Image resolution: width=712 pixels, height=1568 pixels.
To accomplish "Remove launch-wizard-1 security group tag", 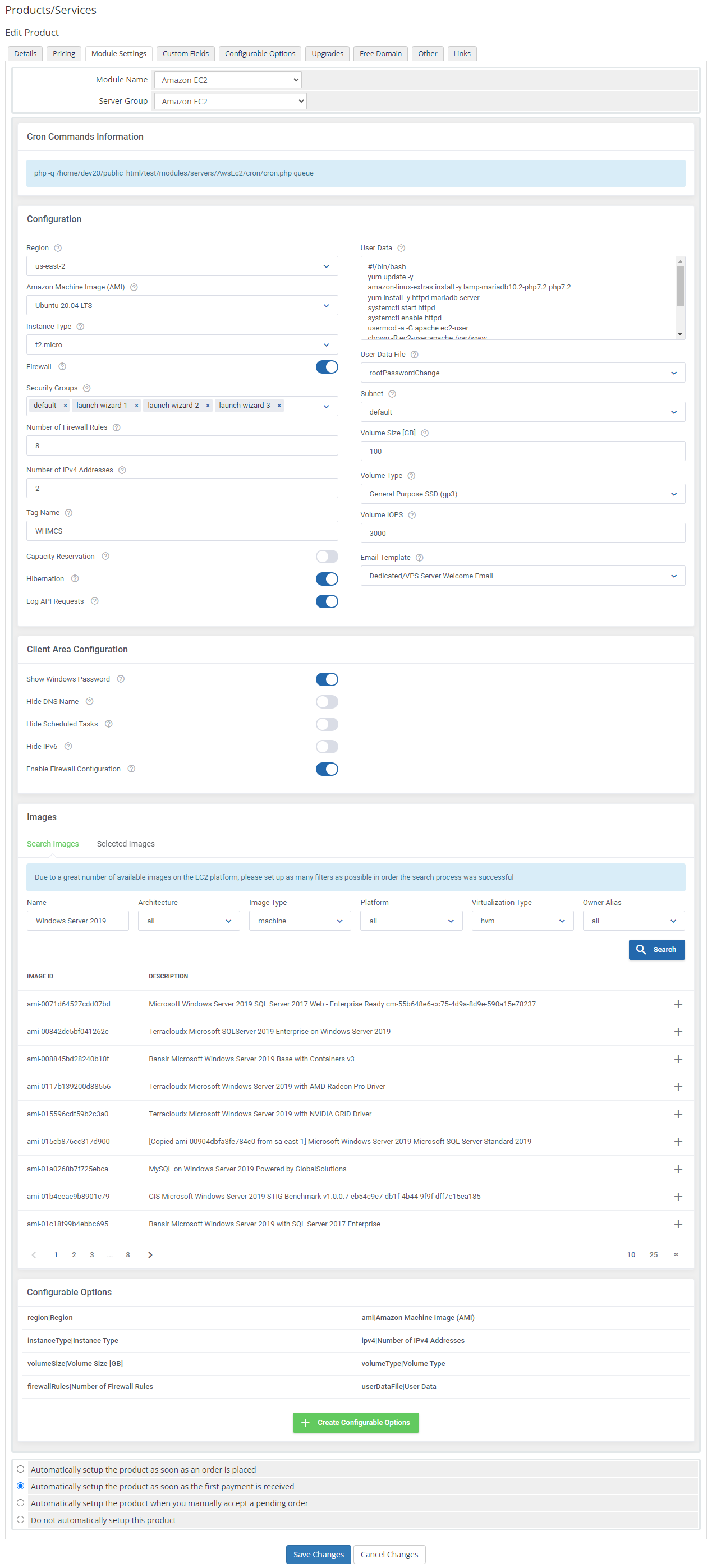I will (136, 406).
